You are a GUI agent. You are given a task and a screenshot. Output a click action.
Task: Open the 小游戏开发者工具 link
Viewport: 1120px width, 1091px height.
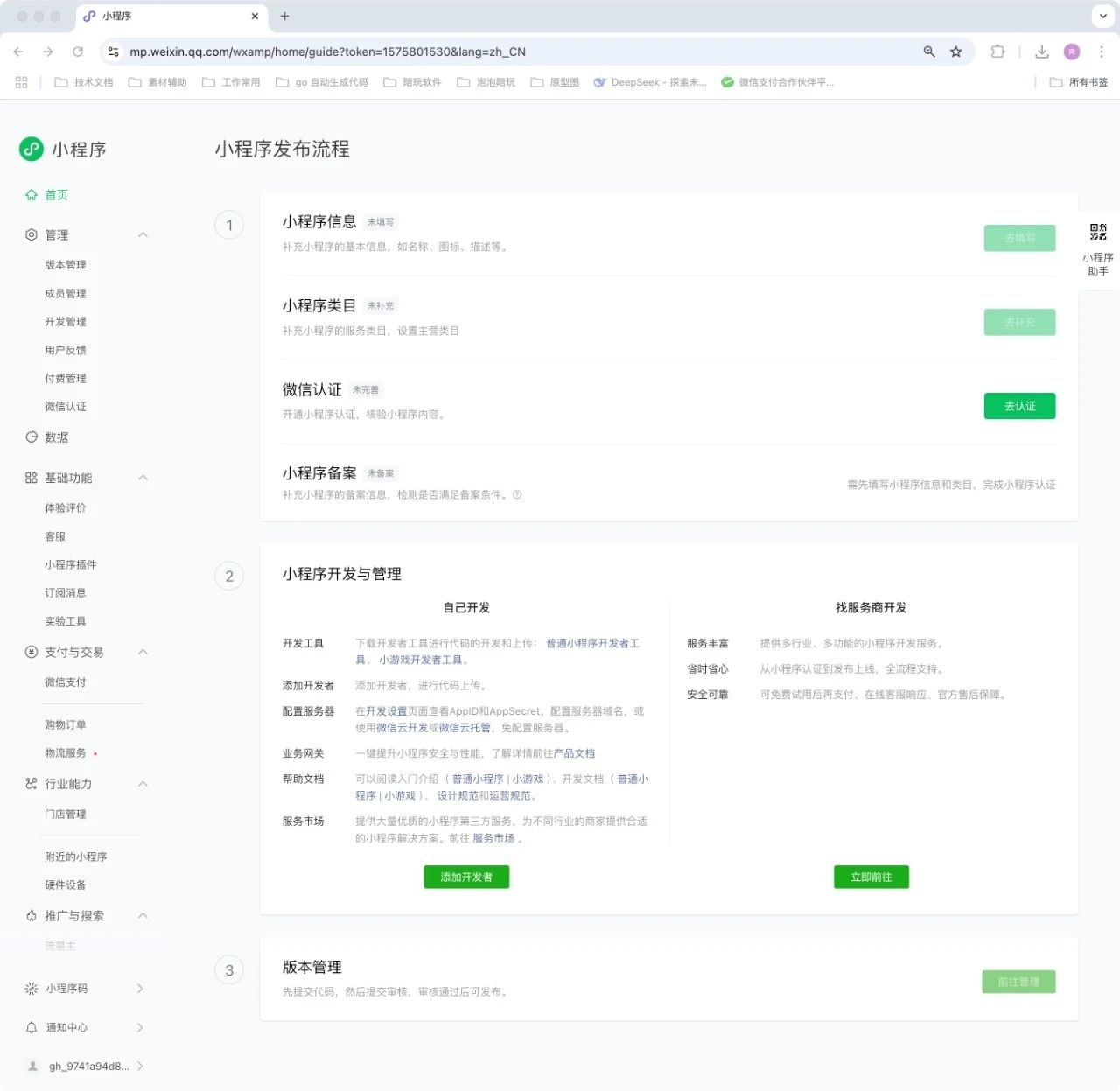421,661
